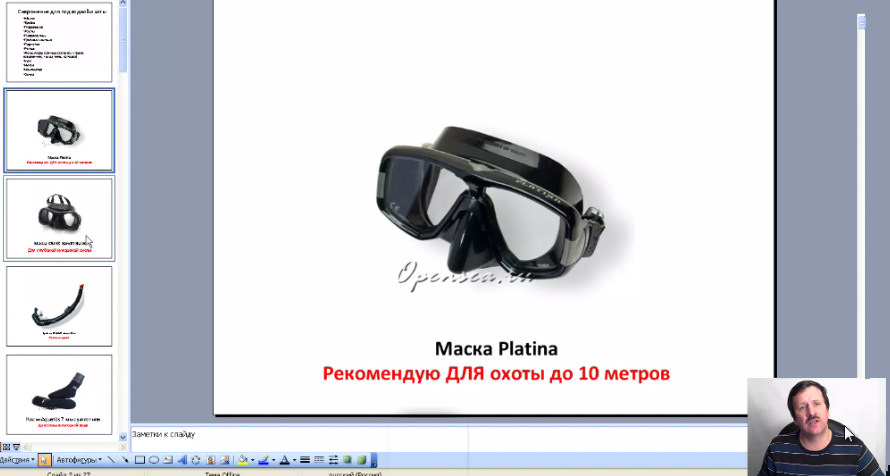The width and height of the screenshot is (890, 476).
Task: Choose the Oval shape tool
Action: click(154, 460)
